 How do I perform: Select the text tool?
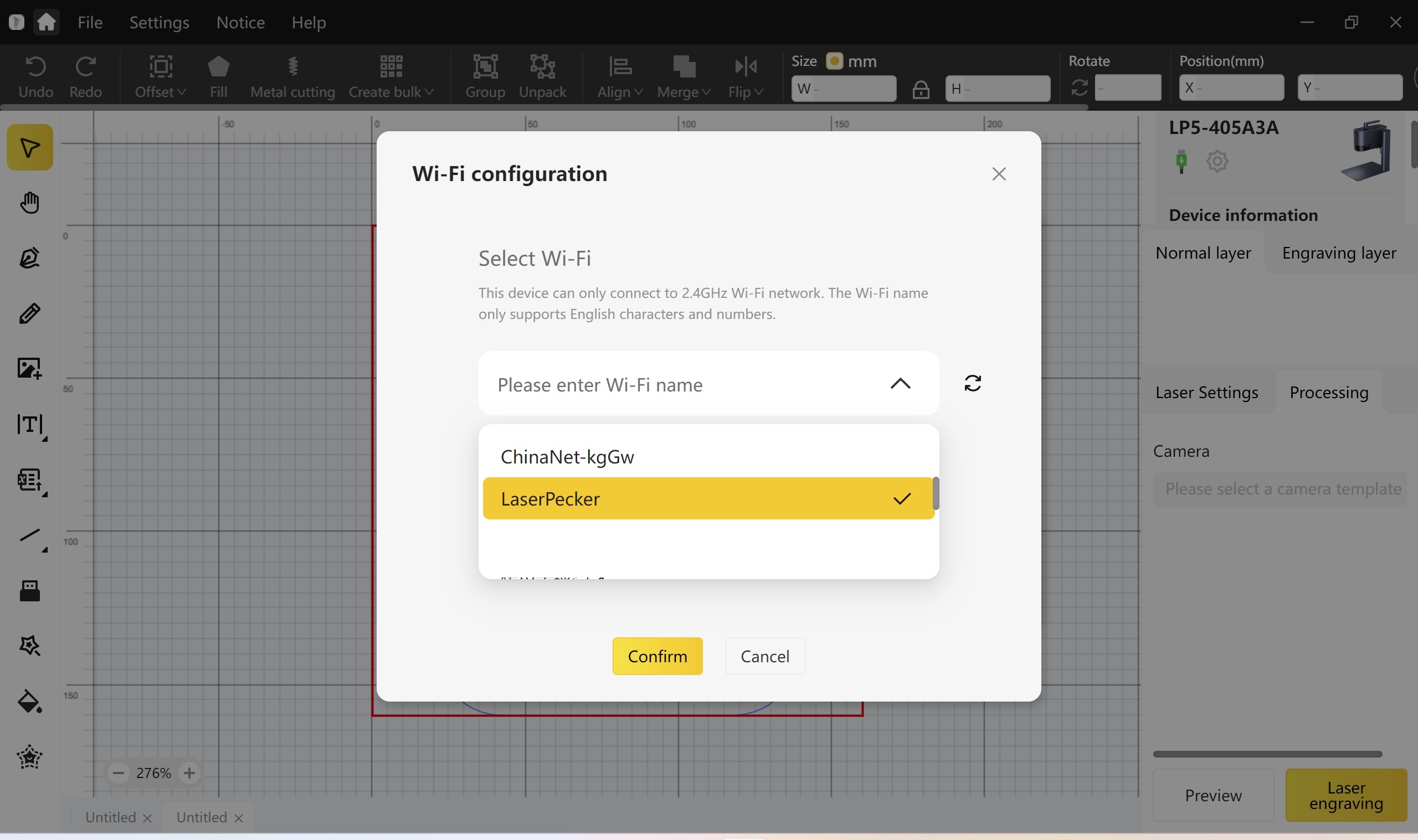pos(29,424)
